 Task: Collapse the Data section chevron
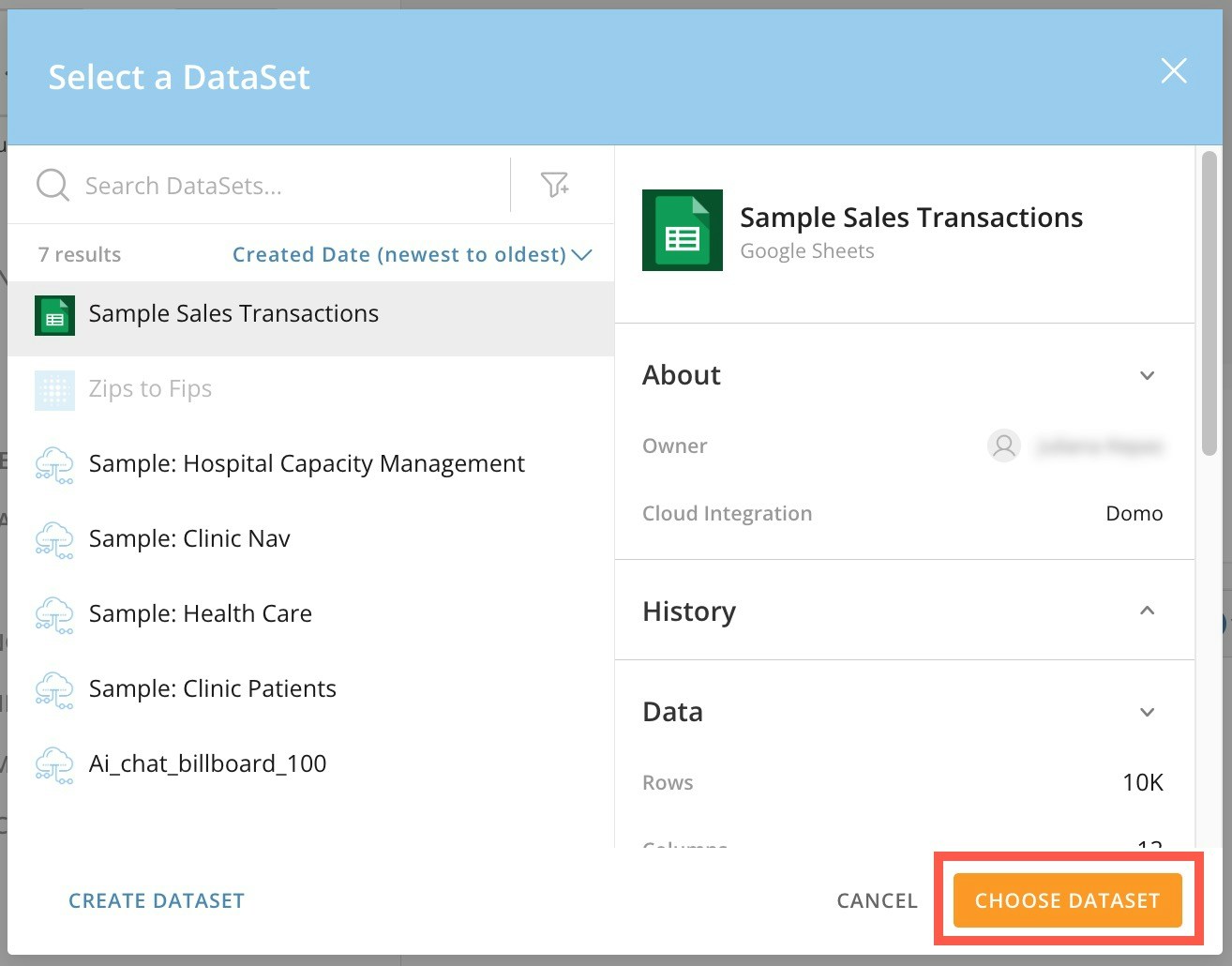click(x=1147, y=712)
